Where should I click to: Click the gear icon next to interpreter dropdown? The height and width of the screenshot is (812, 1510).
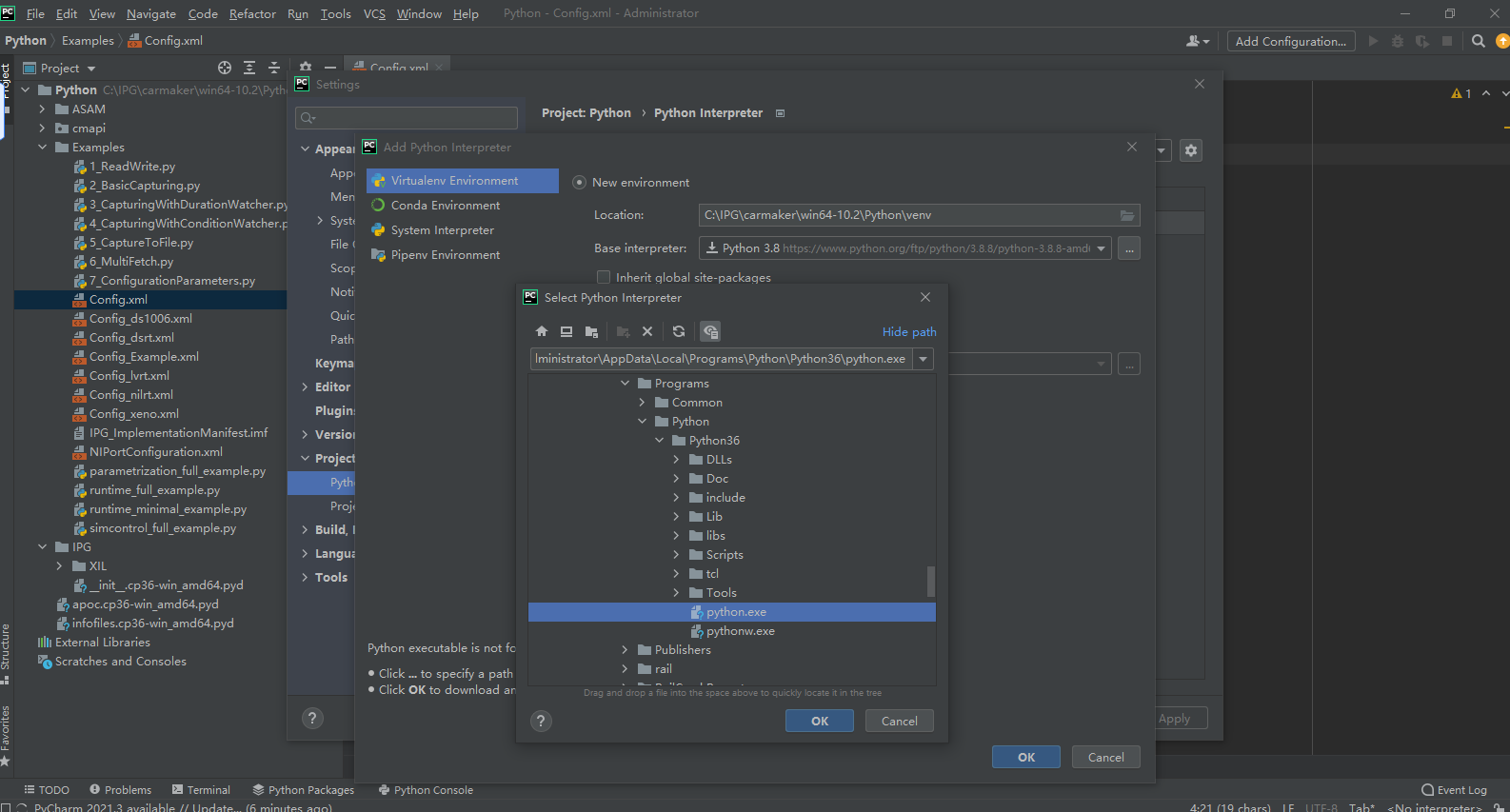[1191, 150]
